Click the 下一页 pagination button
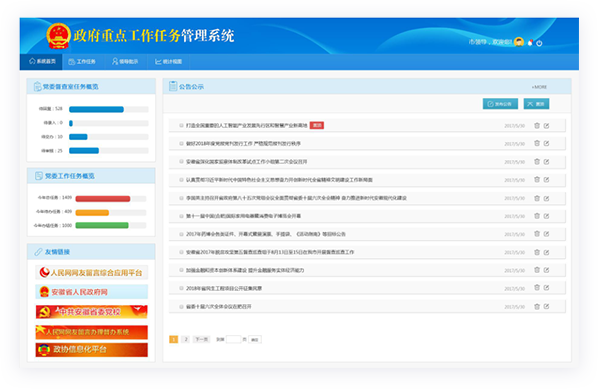 point(201,339)
